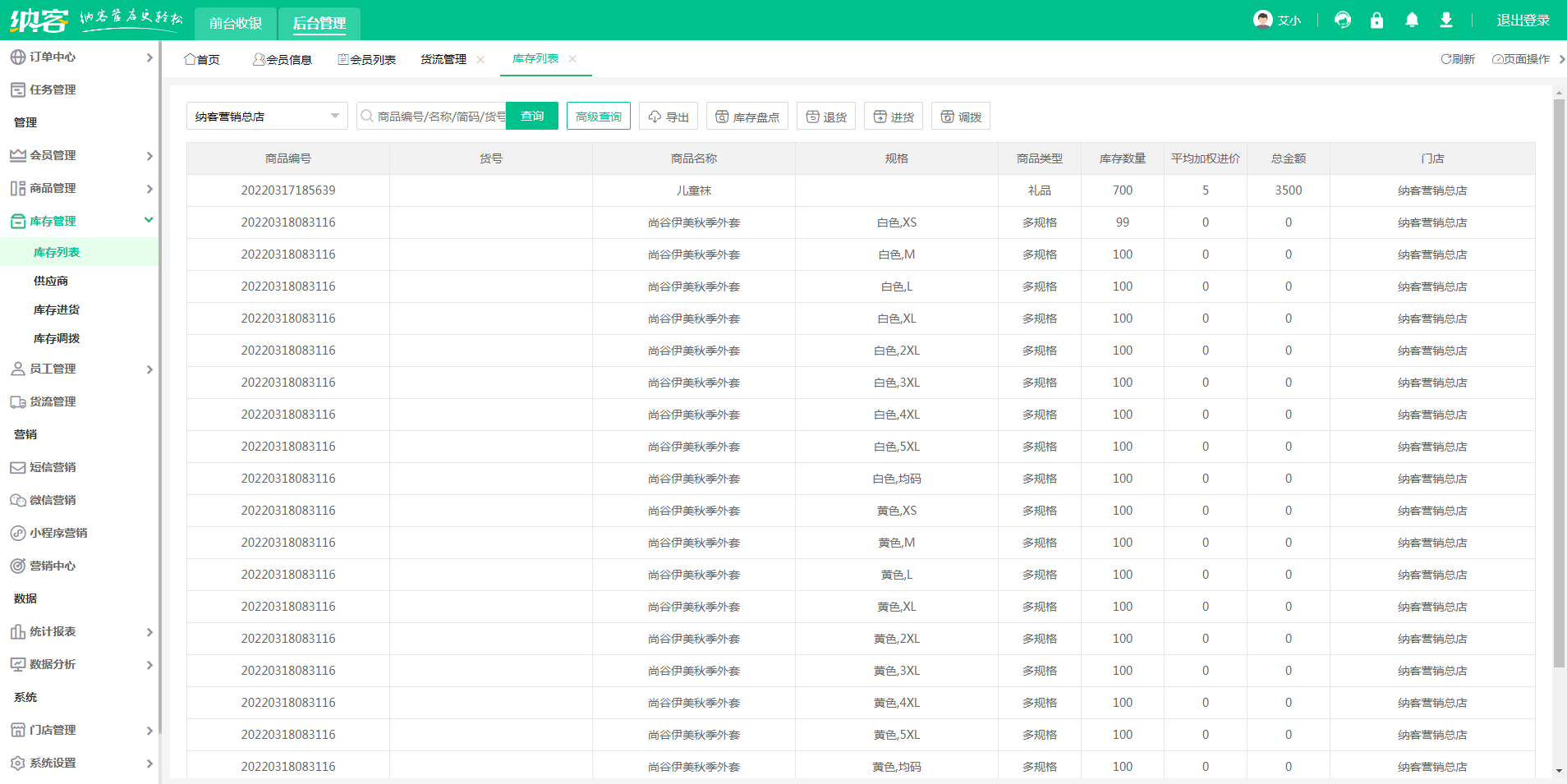This screenshot has width=1567, height=784.
Task: Click the 系统设置 gear icon
Action: (17, 763)
